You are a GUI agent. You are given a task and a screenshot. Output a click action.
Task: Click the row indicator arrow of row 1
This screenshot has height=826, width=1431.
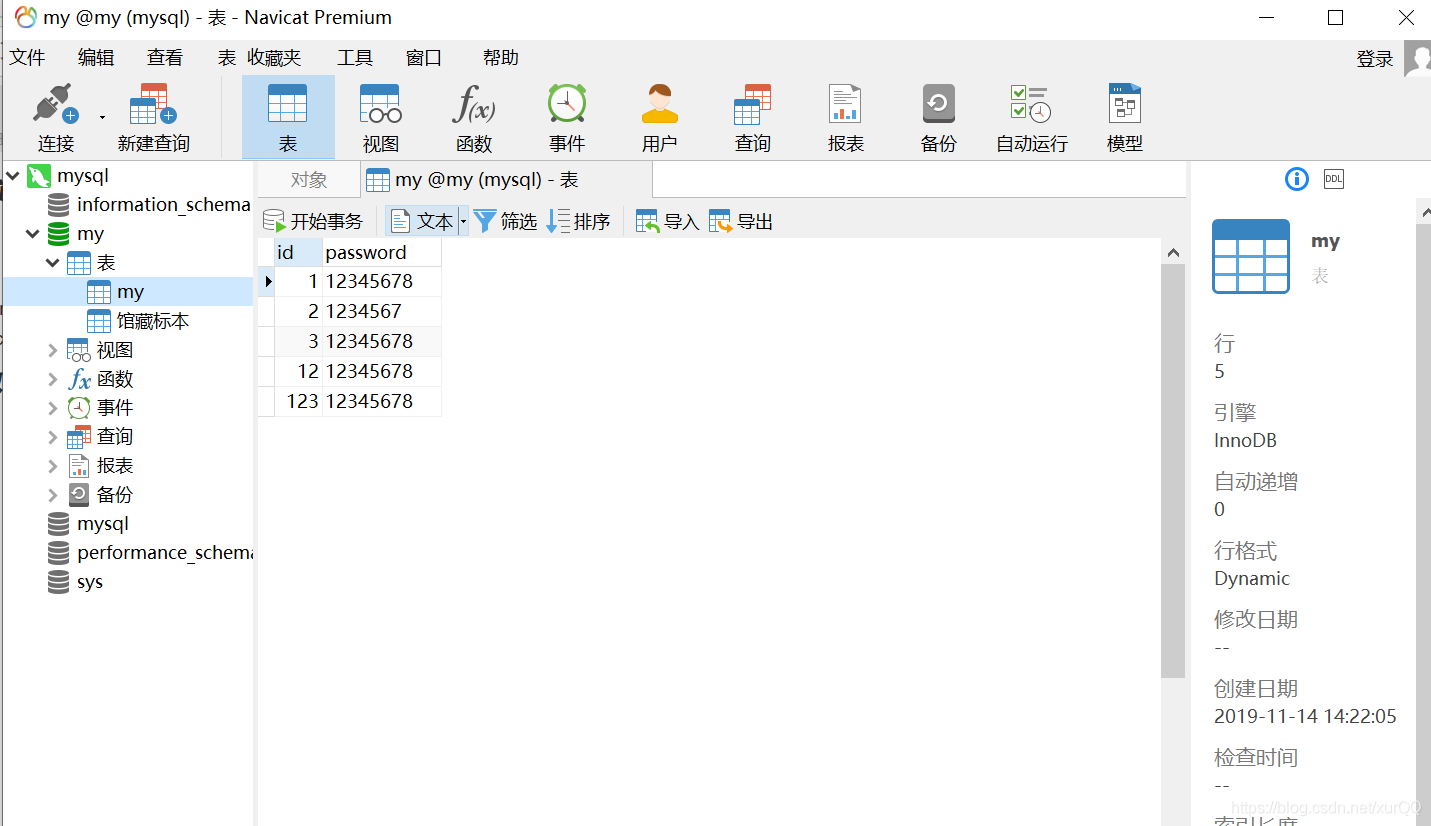pos(266,281)
